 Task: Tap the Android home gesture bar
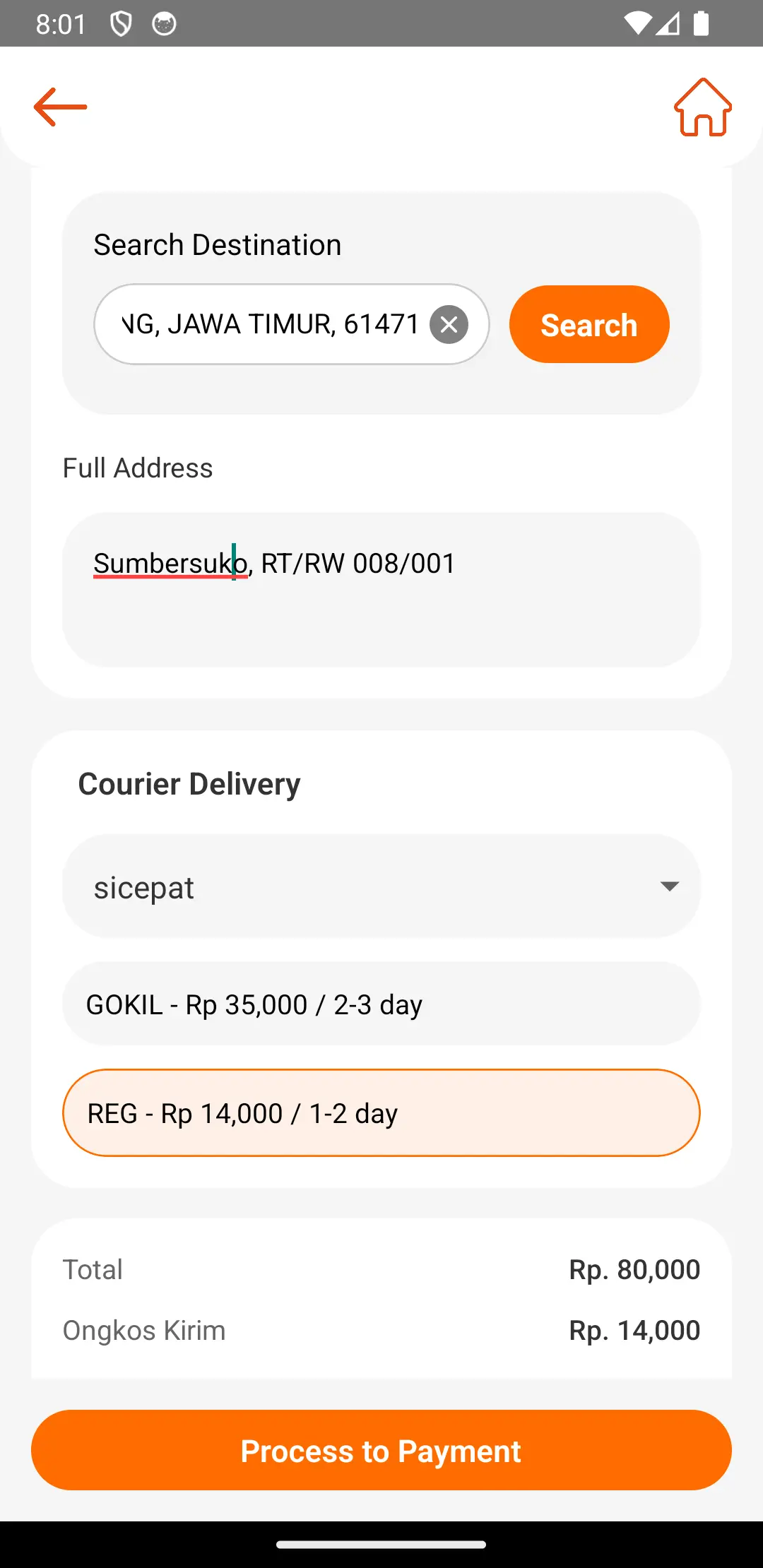click(381, 1545)
